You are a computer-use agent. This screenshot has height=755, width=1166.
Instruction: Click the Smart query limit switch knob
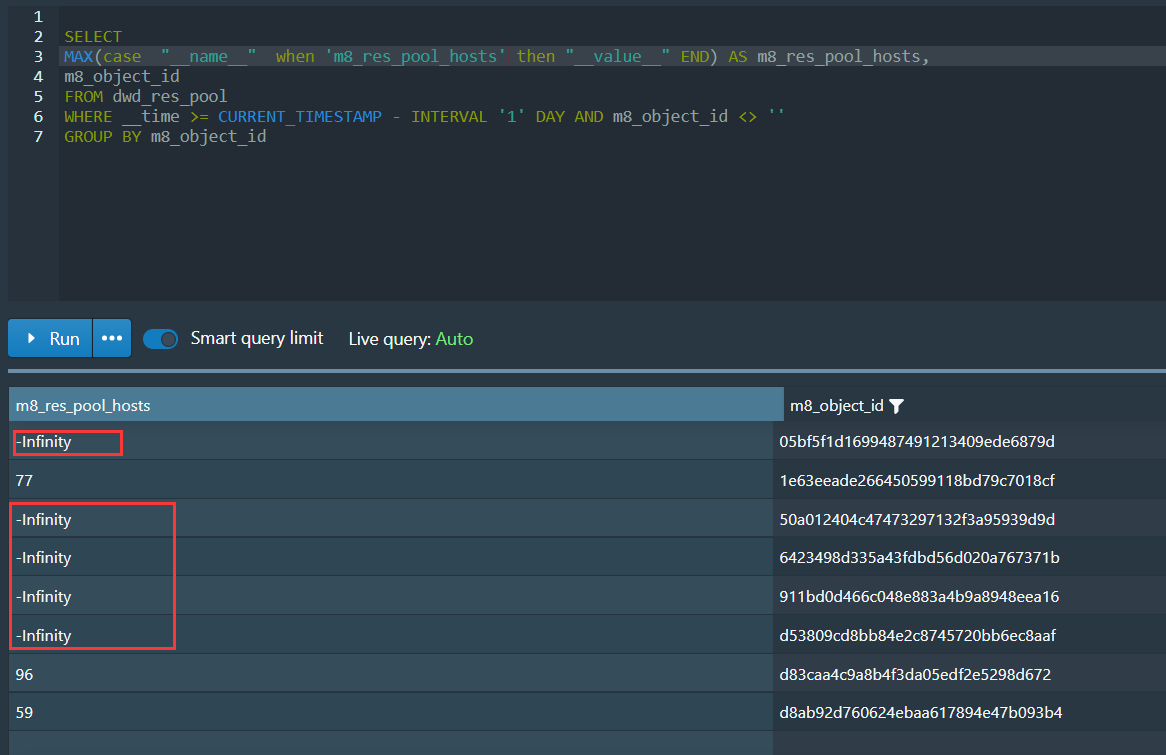[169, 338]
